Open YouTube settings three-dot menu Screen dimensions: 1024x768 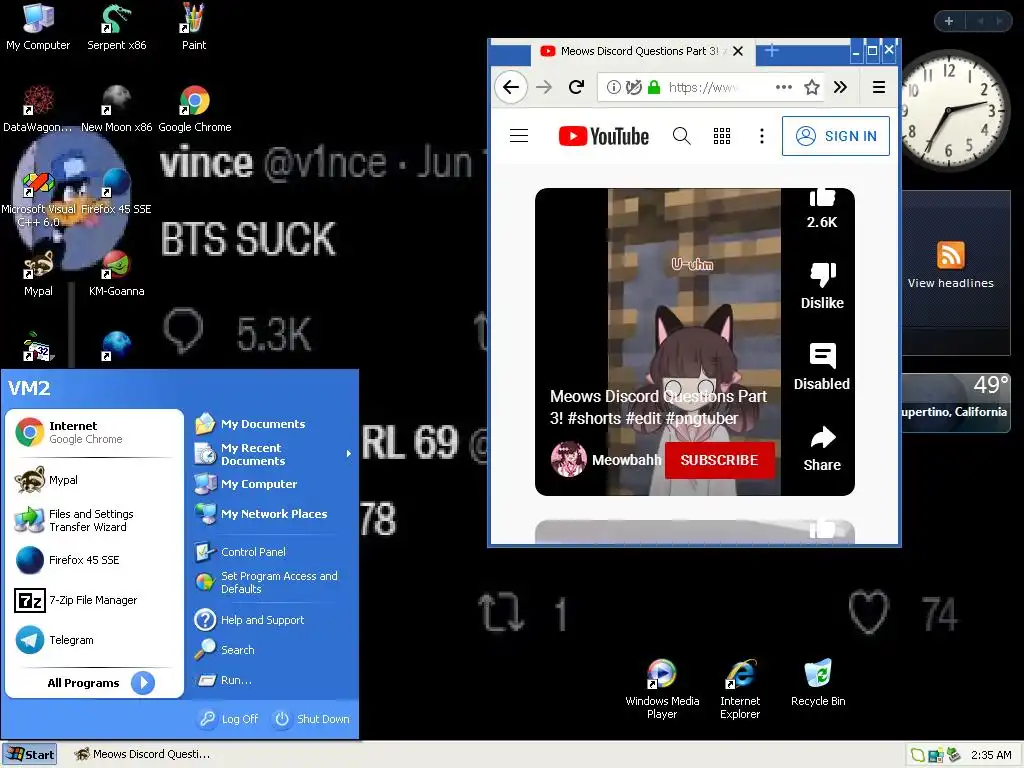pyautogui.click(x=761, y=136)
